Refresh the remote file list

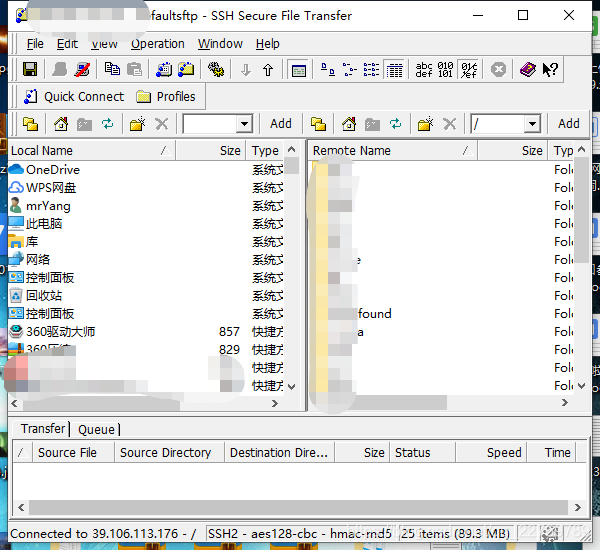pyautogui.click(x=395, y=124)
